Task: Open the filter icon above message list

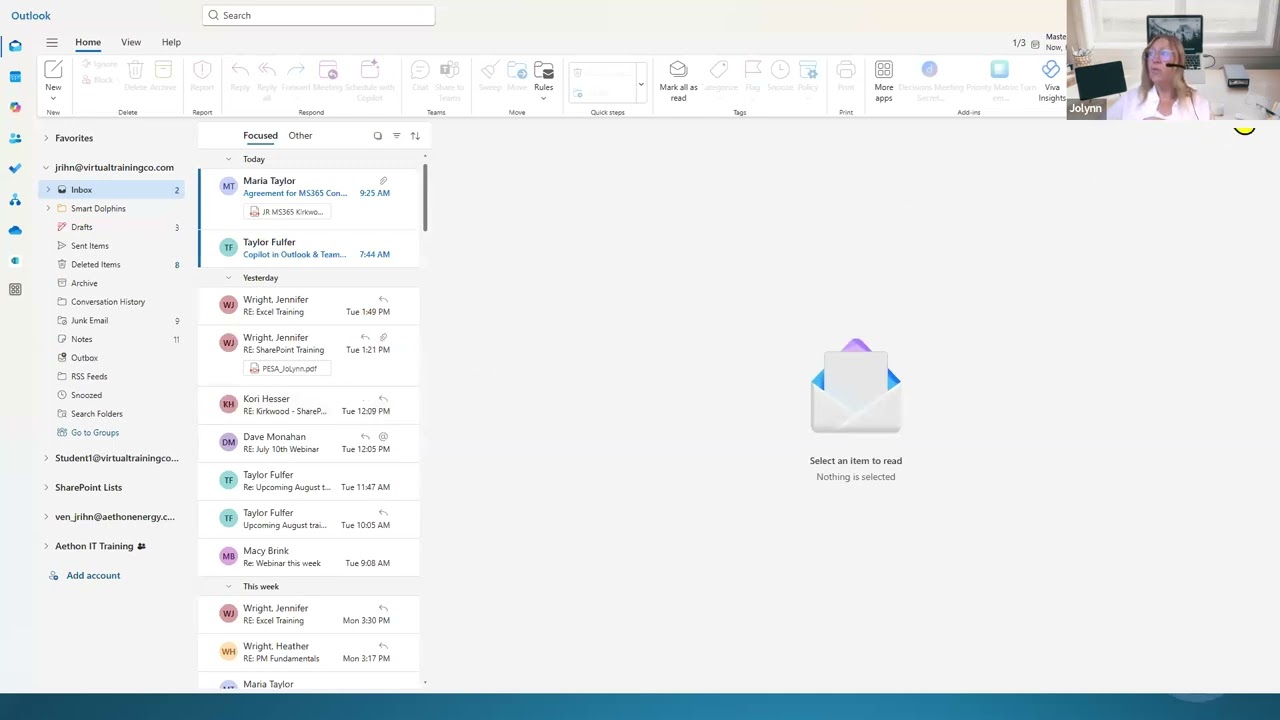Action: pos(396,136)
